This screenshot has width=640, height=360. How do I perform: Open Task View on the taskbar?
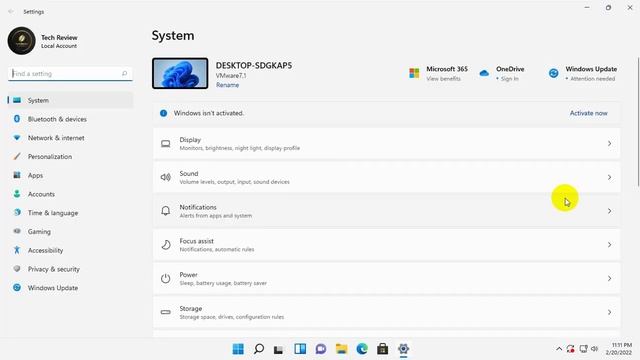(279, 349)
